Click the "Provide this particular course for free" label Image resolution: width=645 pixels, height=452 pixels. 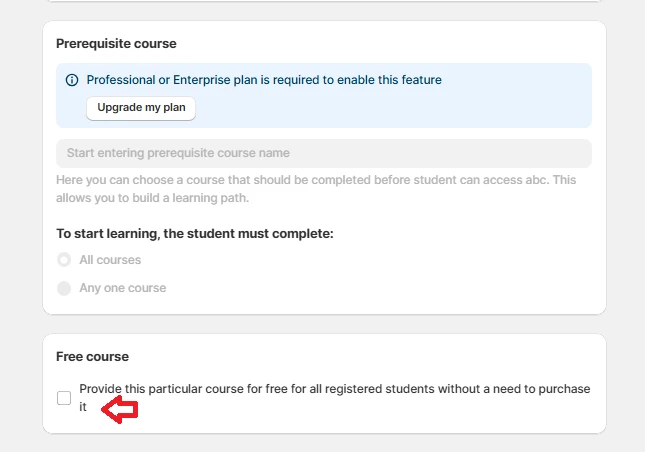coord(334,389)
